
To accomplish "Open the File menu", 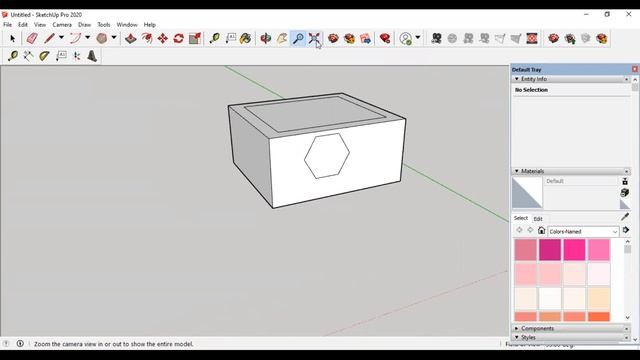I will coord(7,24).
